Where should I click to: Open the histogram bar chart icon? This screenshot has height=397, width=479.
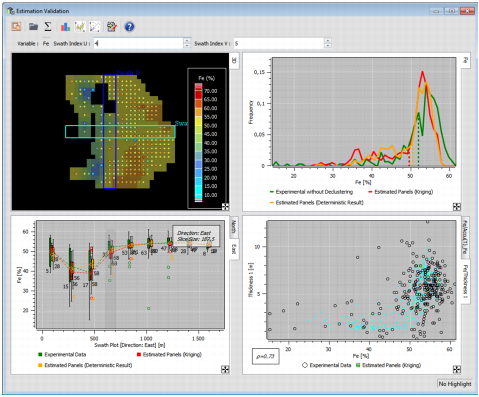pyautogui.click(x=65, y=27)
